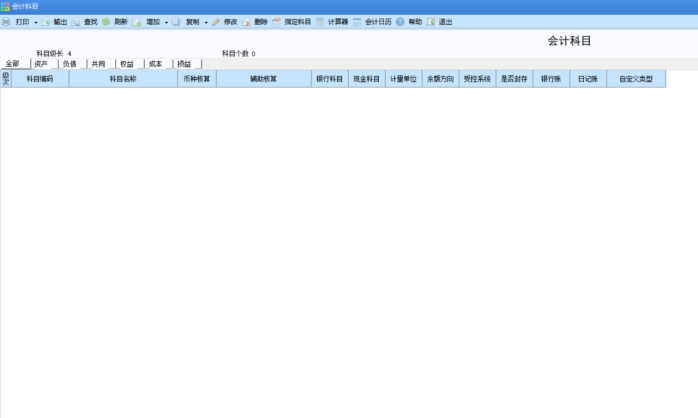Click the 退出 exit icon
698x418 pixels.
[431, 22]
